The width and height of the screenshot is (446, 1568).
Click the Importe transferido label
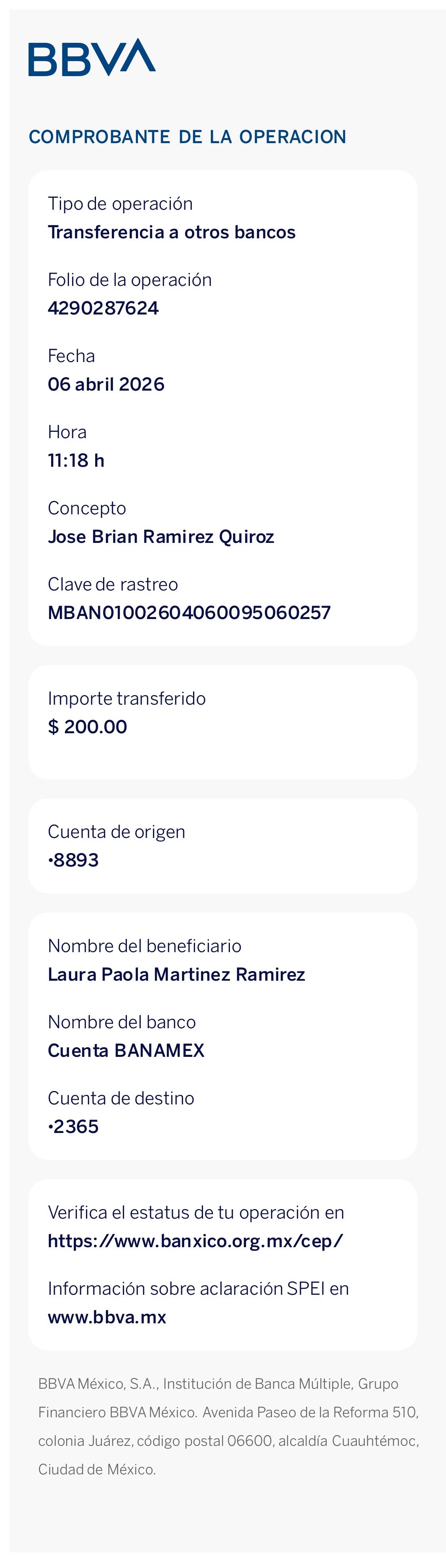pos(126,698)
